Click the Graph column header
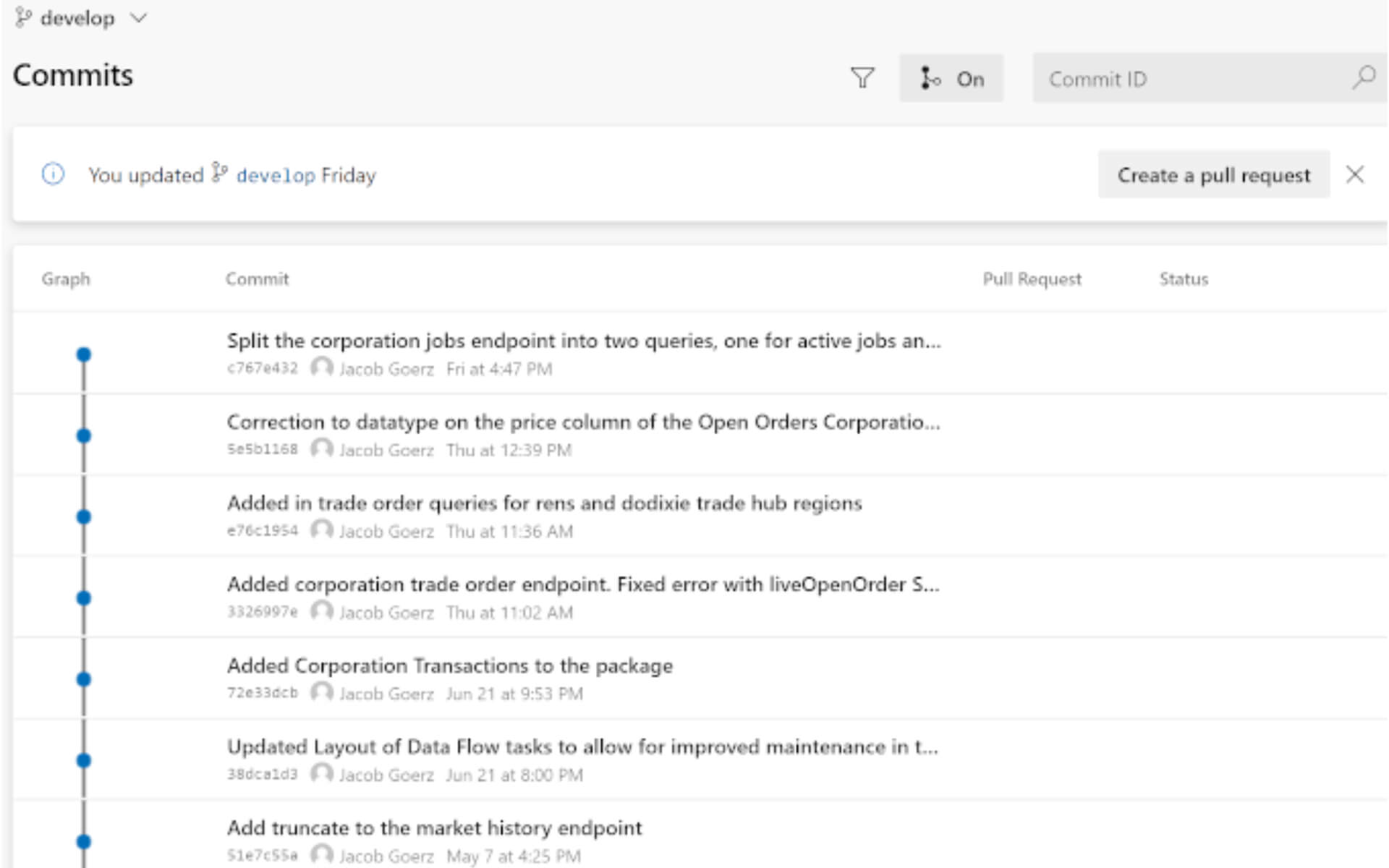 tap(66, 279)
